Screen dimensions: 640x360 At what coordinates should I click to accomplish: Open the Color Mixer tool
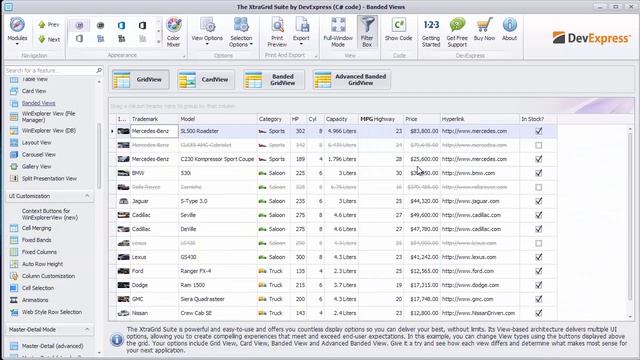pos(173,32)
